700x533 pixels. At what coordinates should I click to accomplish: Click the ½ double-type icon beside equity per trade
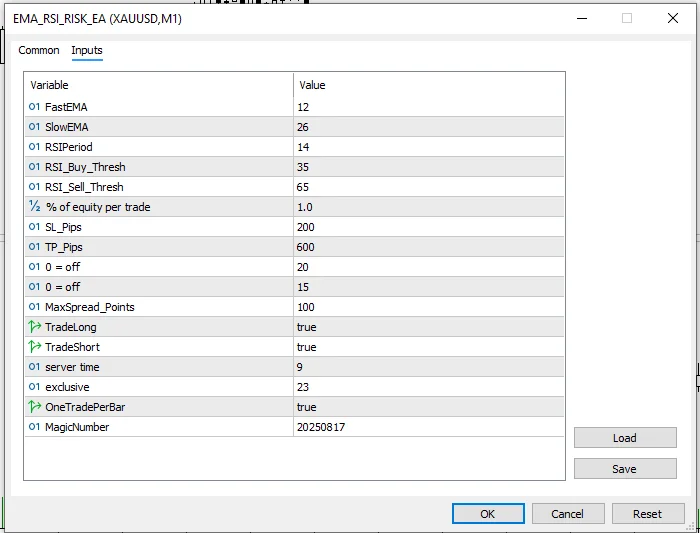[35, 206]
